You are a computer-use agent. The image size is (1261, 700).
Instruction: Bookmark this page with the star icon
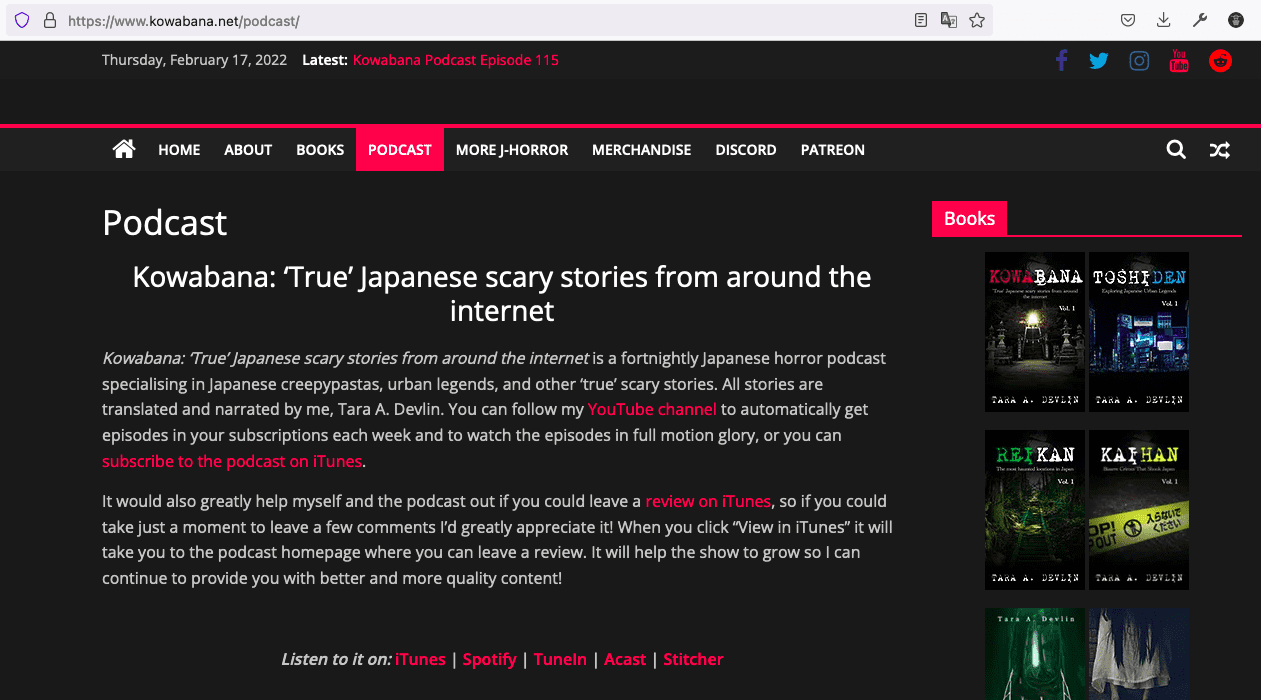pyautogui.click(x=977, y=20)
